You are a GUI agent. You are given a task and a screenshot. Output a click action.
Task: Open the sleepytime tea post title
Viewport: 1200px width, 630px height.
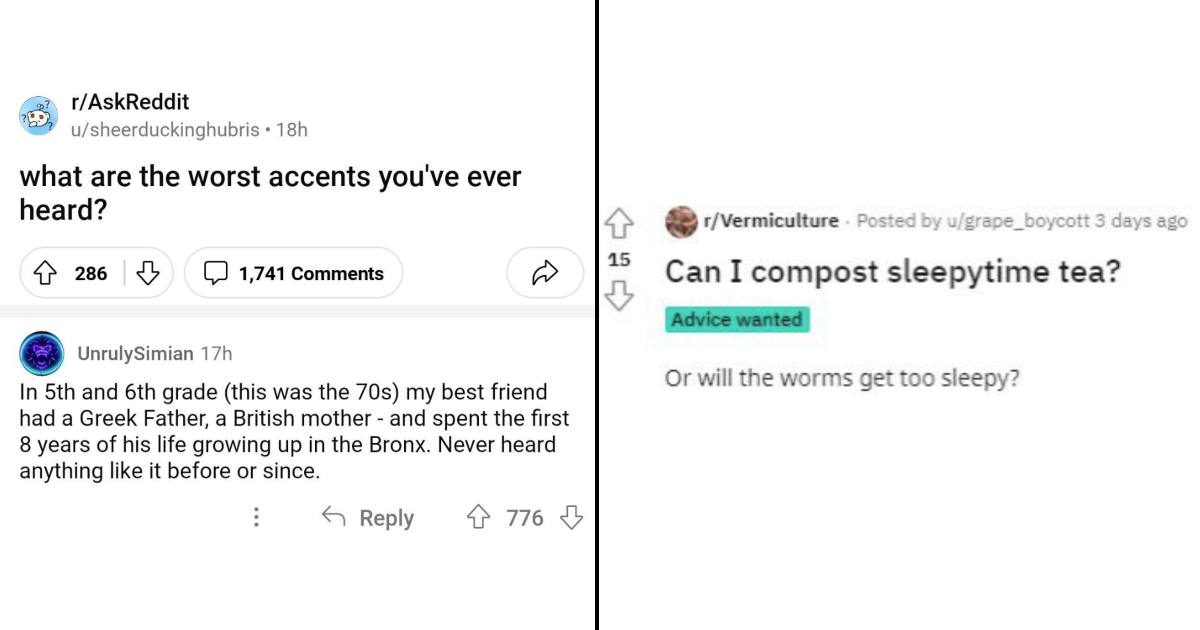[892, 271]
